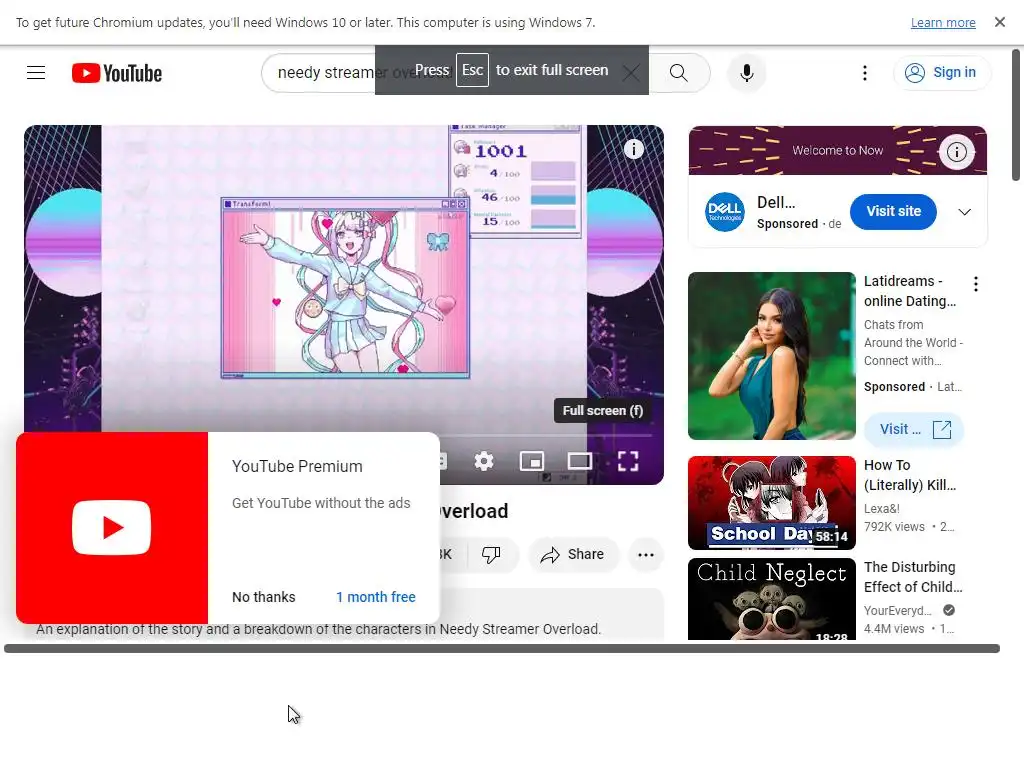
Task: Enable miniplayer mode
Action: click(532, 461)
